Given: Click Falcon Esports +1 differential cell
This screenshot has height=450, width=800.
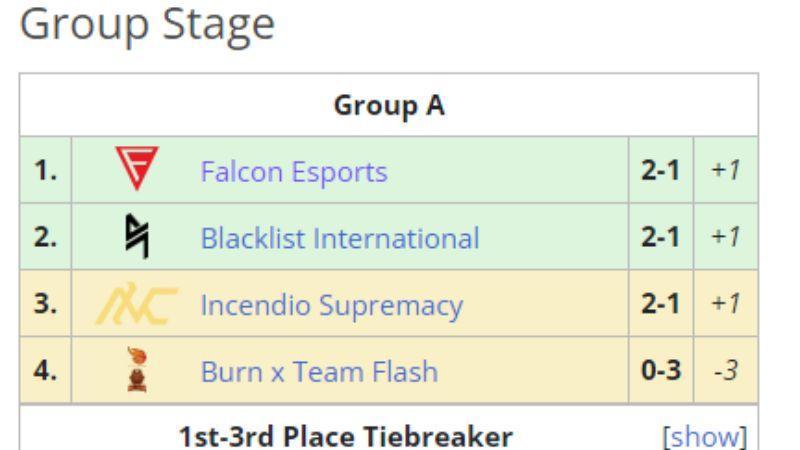Looking at the screenshot, I should tap(726, 170).
